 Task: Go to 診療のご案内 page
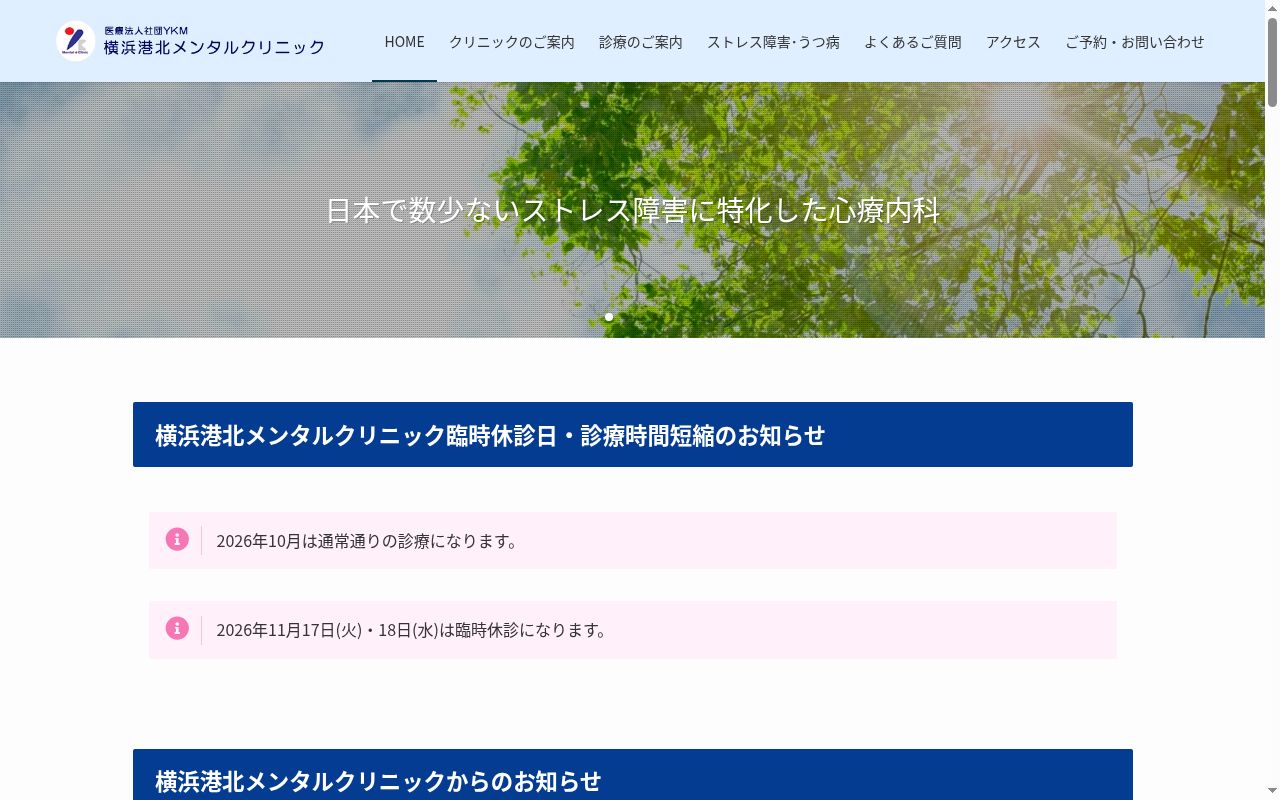[x=641, y=41]
